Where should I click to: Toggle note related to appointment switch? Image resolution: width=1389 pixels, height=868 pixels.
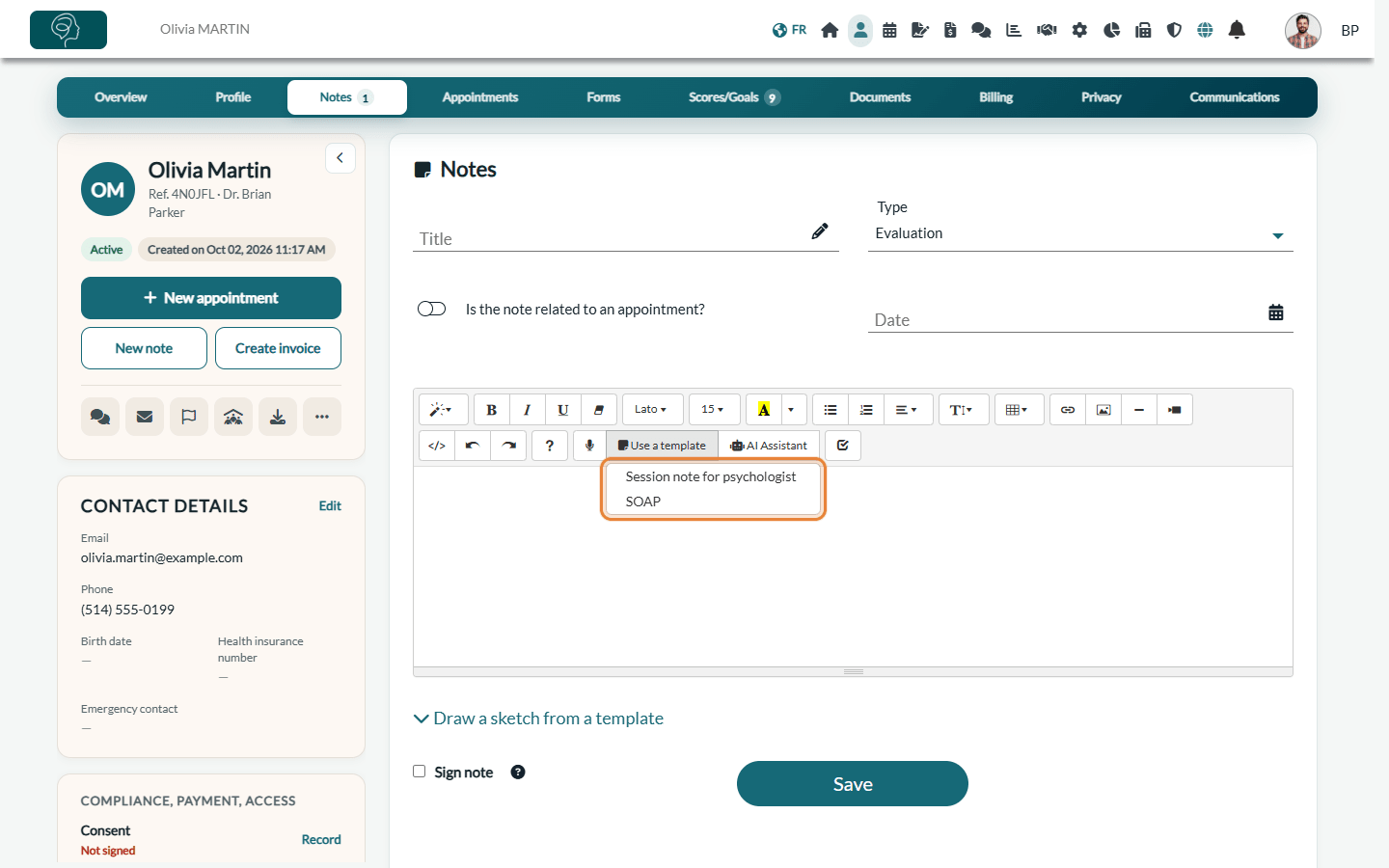pyautogui.click(x=431, y=309)
